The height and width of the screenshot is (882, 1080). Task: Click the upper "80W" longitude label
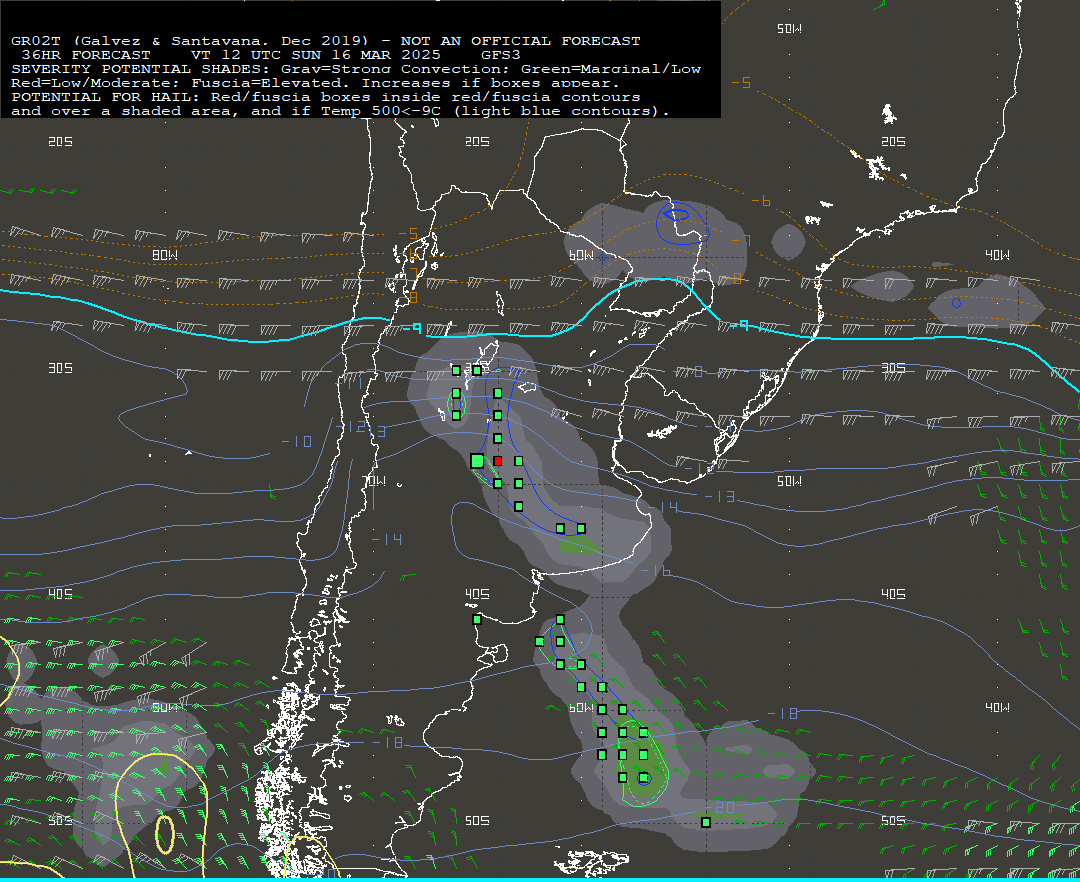pos(165,255)
